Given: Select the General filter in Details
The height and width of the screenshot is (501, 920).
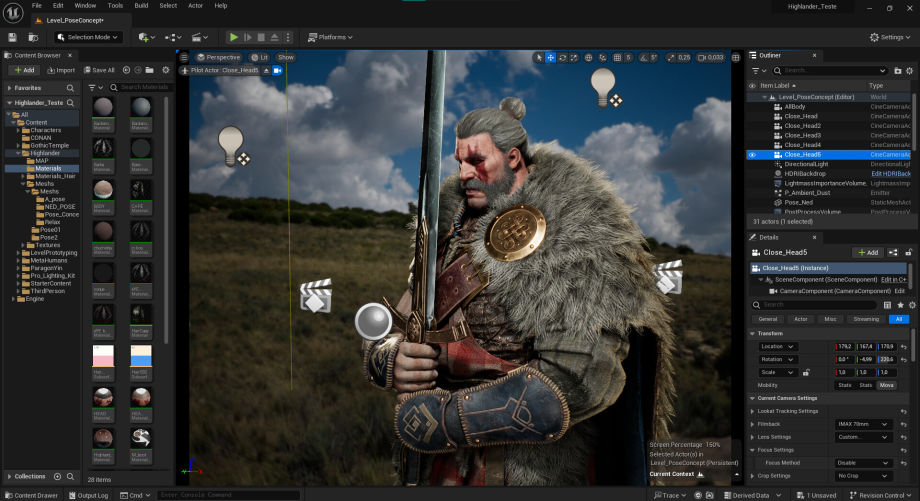Looking at the screenshot, I should pyautogui.click(x=767, y=319).
